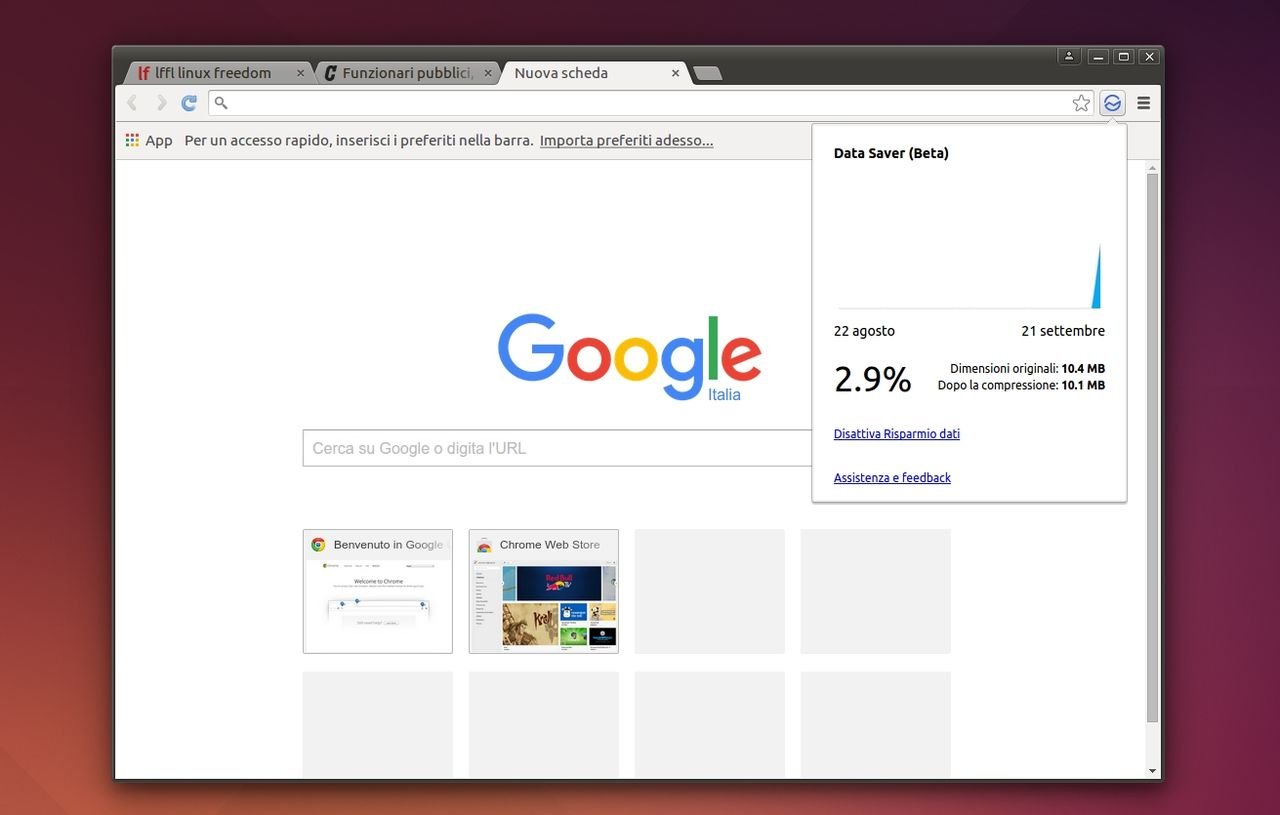Click the reload page icon
1280x815 pixels.
[189, 103]
